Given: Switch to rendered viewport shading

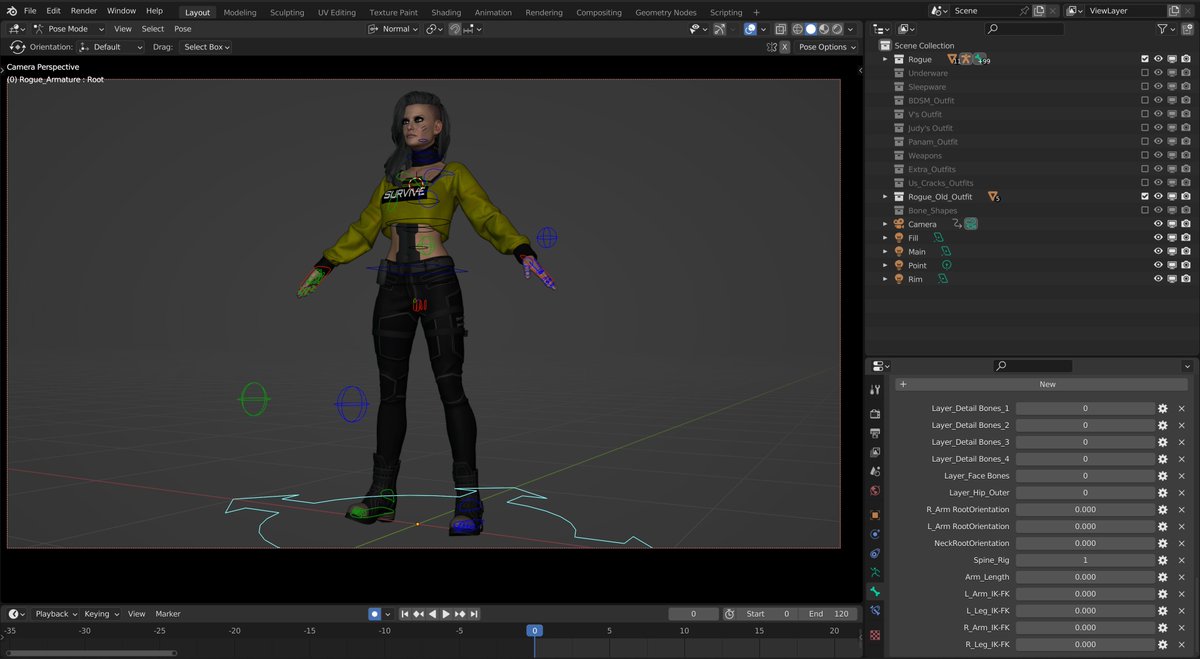Looking at the screenshot, I should 836,29.
